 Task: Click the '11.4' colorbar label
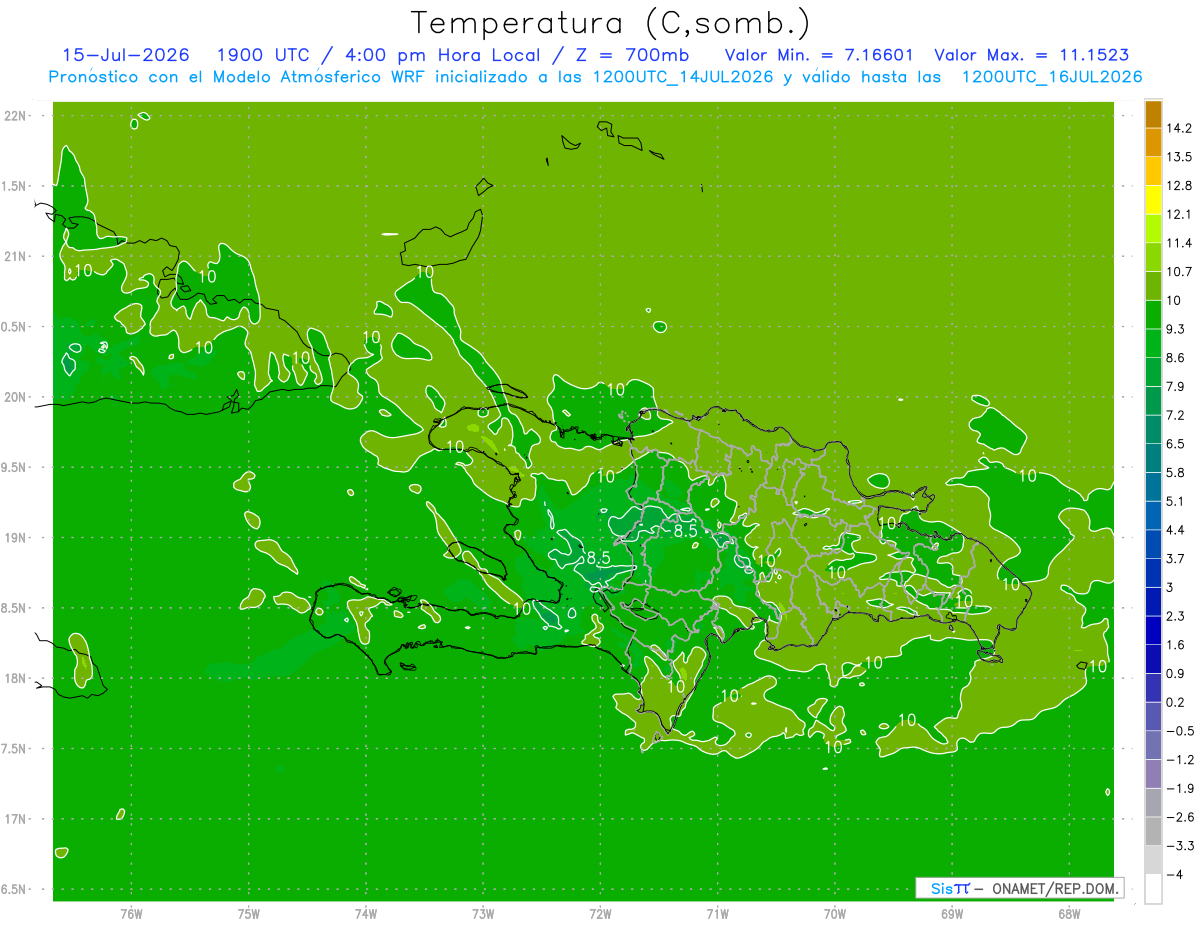1179,243
